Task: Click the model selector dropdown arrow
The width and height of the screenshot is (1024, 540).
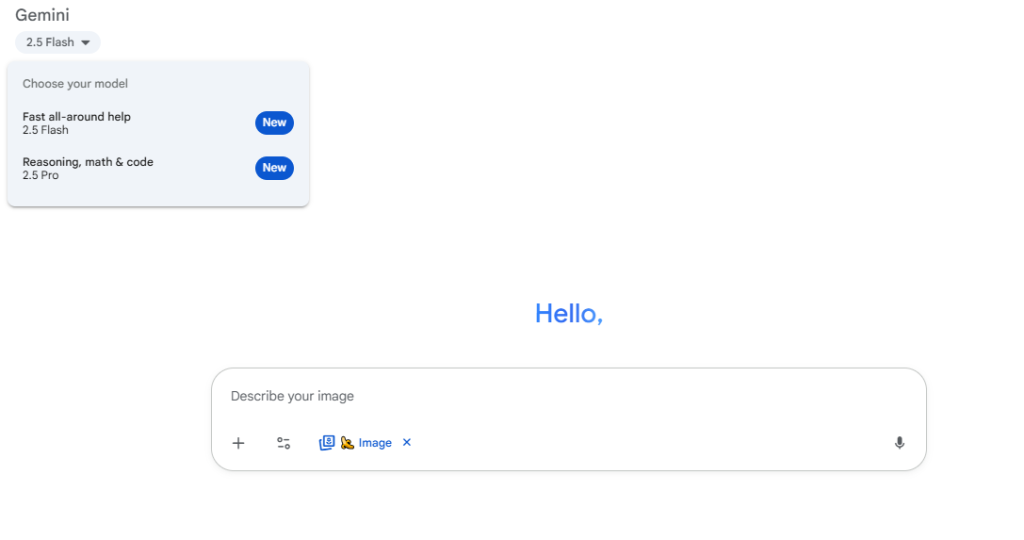Action: pos(86,43)
